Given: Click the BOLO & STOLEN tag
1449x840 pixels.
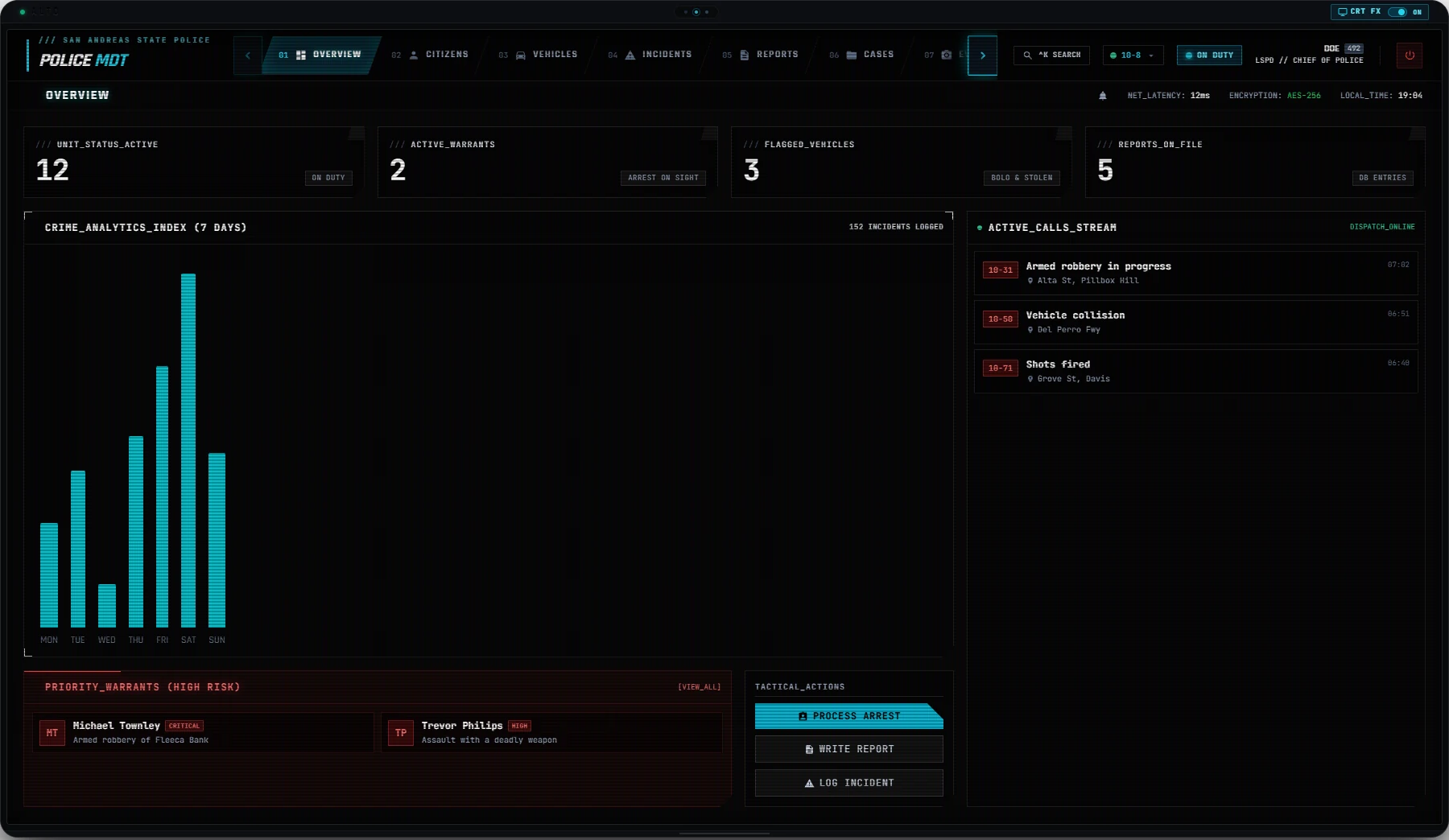Looking at the screenshot, I should pyautogui.click(x=1022, y=178).
